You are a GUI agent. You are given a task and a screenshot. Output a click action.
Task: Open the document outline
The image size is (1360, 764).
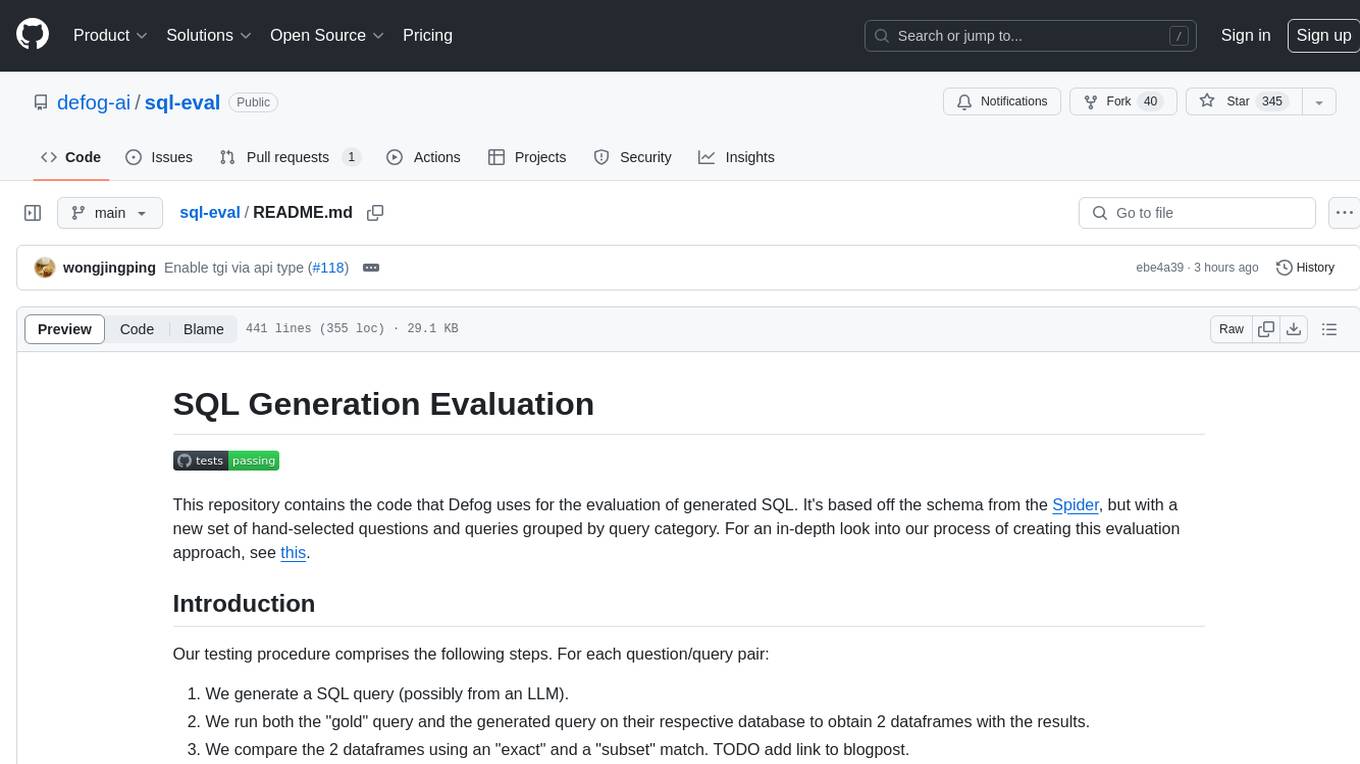point(1329,329)
